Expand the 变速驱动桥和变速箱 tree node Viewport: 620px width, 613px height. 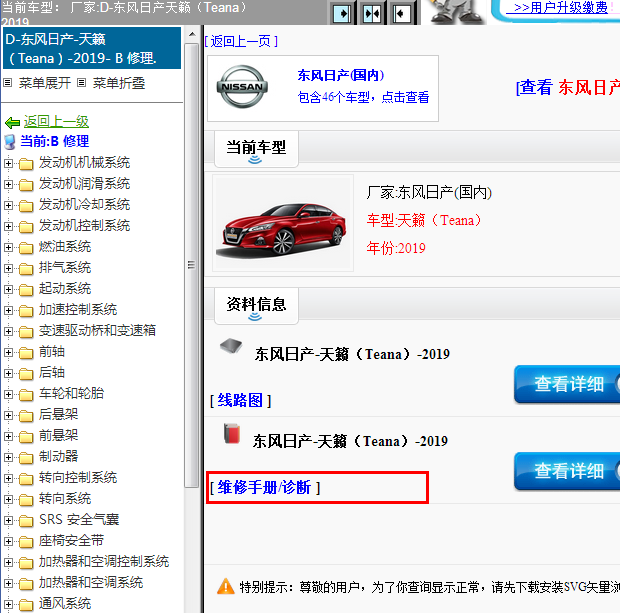pyautogui.click(x=8, y=331)
